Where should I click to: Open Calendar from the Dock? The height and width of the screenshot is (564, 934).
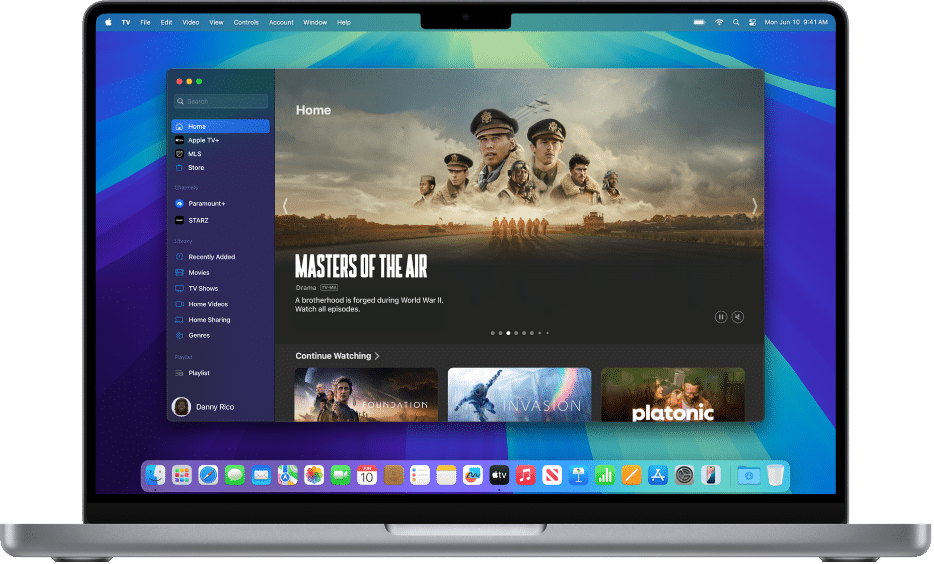coord(367,475)
